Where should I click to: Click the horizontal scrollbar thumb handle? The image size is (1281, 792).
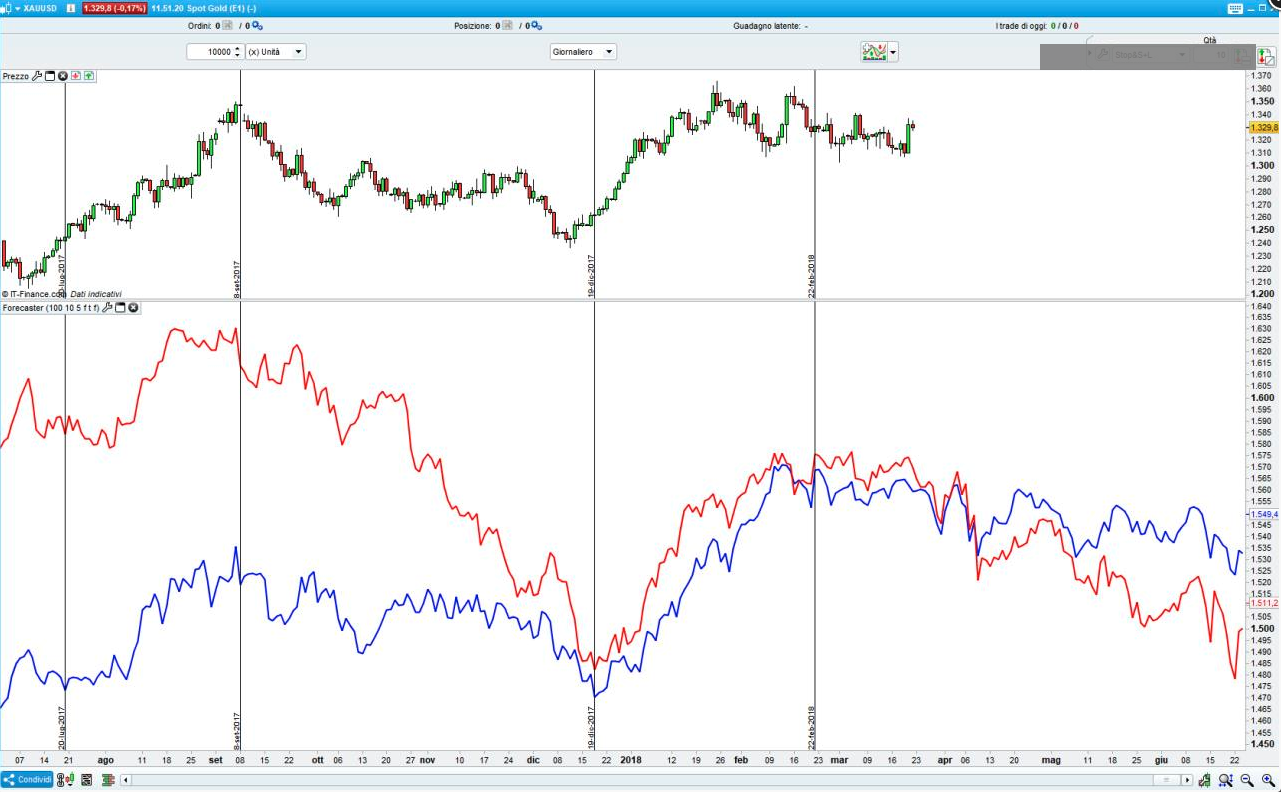coord(1166,780)
